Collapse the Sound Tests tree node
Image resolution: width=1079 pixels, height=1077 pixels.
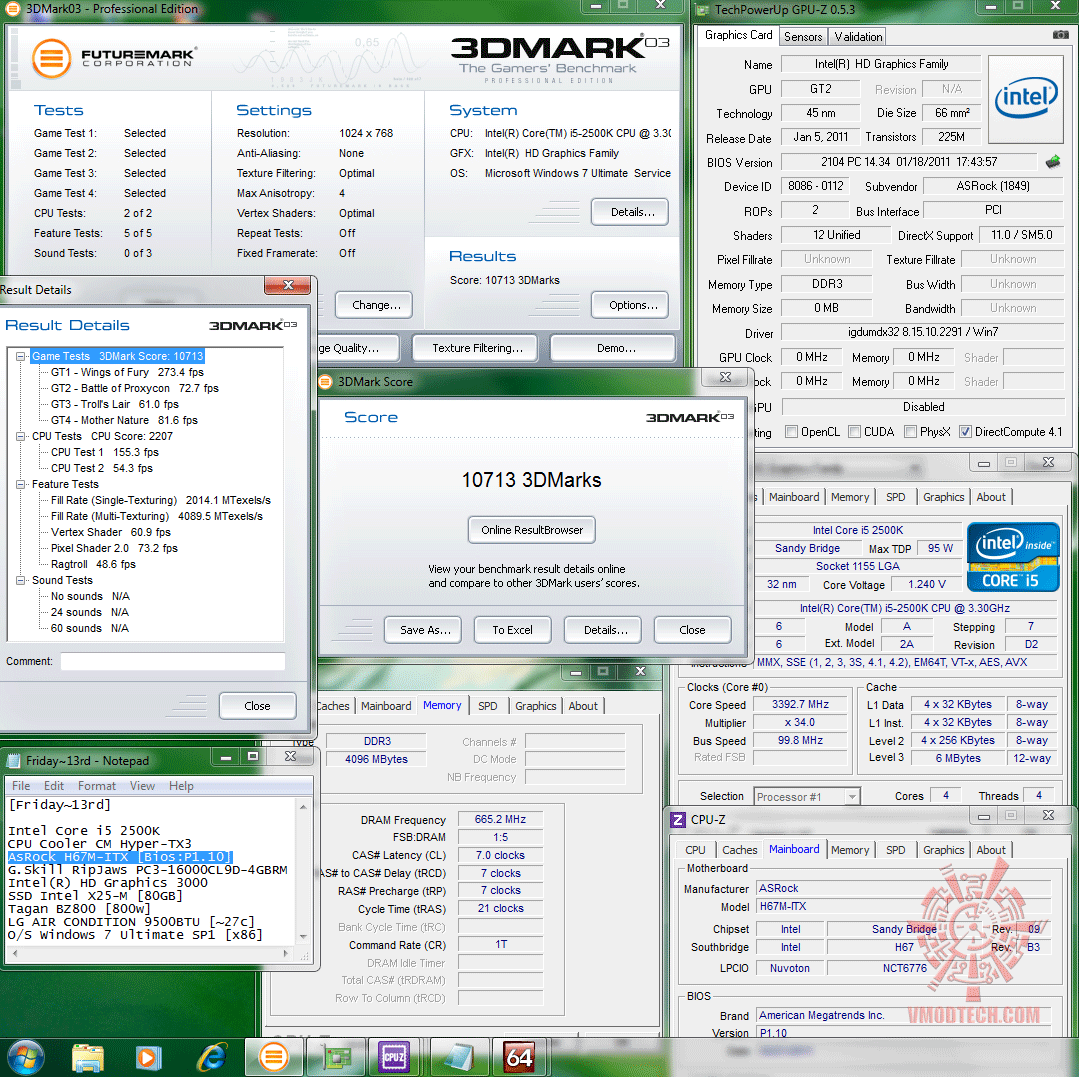click(21, 581)
